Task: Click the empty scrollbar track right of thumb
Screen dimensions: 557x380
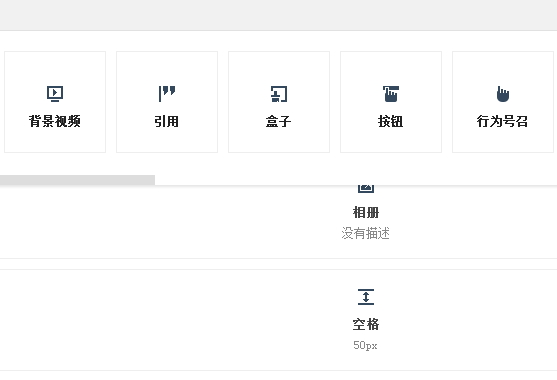Action: tap(355, 180)
